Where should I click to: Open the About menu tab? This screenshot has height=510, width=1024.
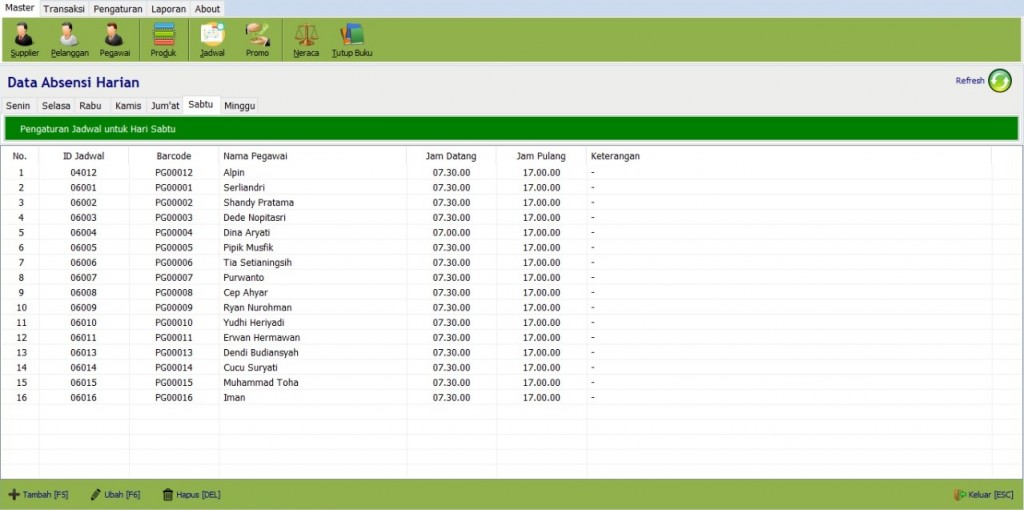[x=207, y=9]
